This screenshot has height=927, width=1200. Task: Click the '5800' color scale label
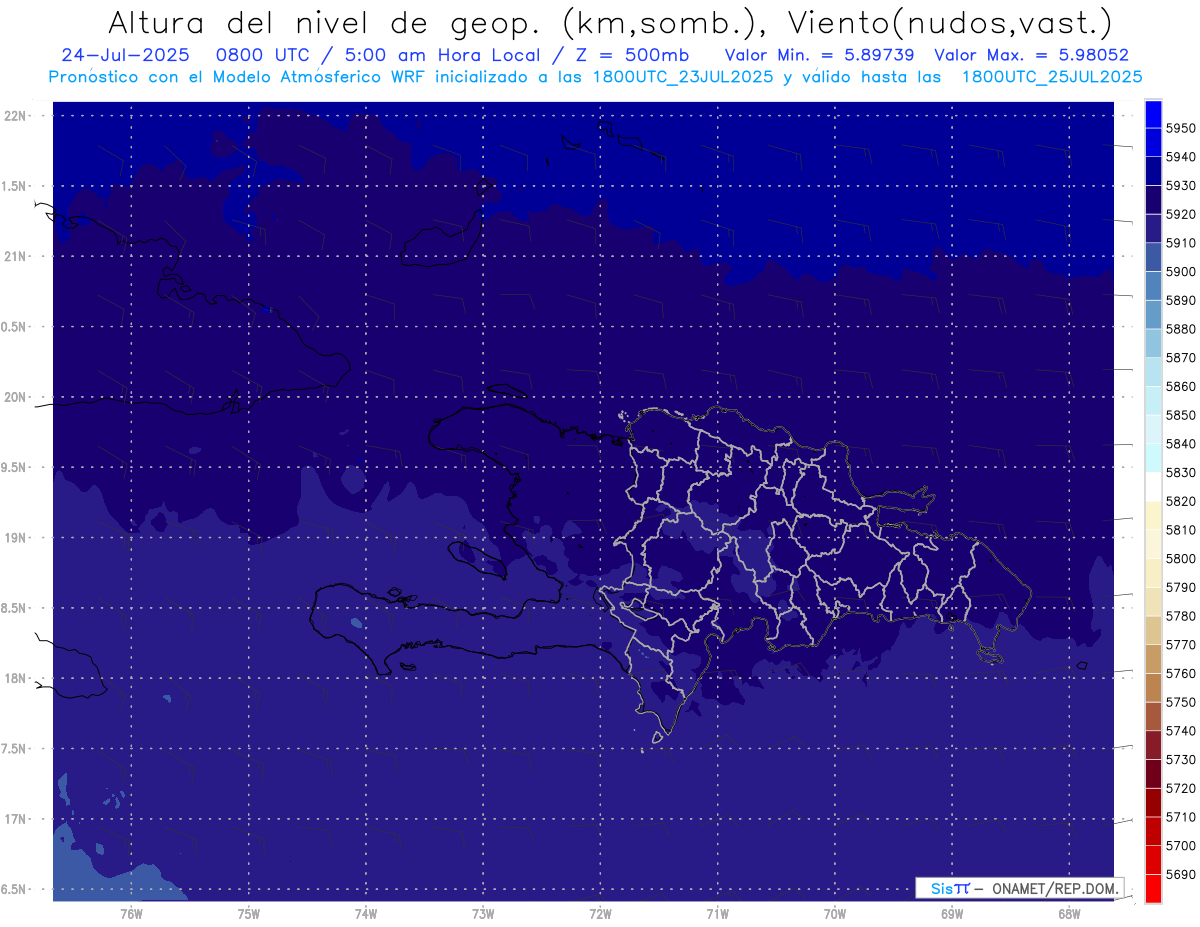click(1181, 559)
